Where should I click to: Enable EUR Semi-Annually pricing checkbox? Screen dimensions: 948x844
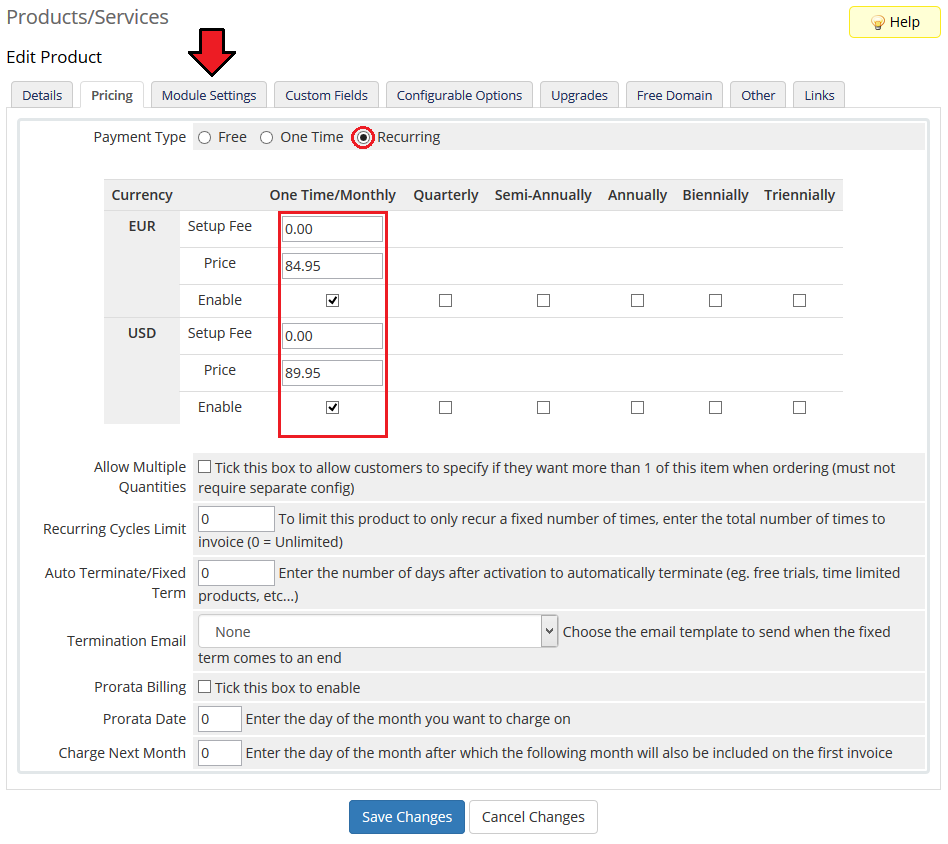543,300
